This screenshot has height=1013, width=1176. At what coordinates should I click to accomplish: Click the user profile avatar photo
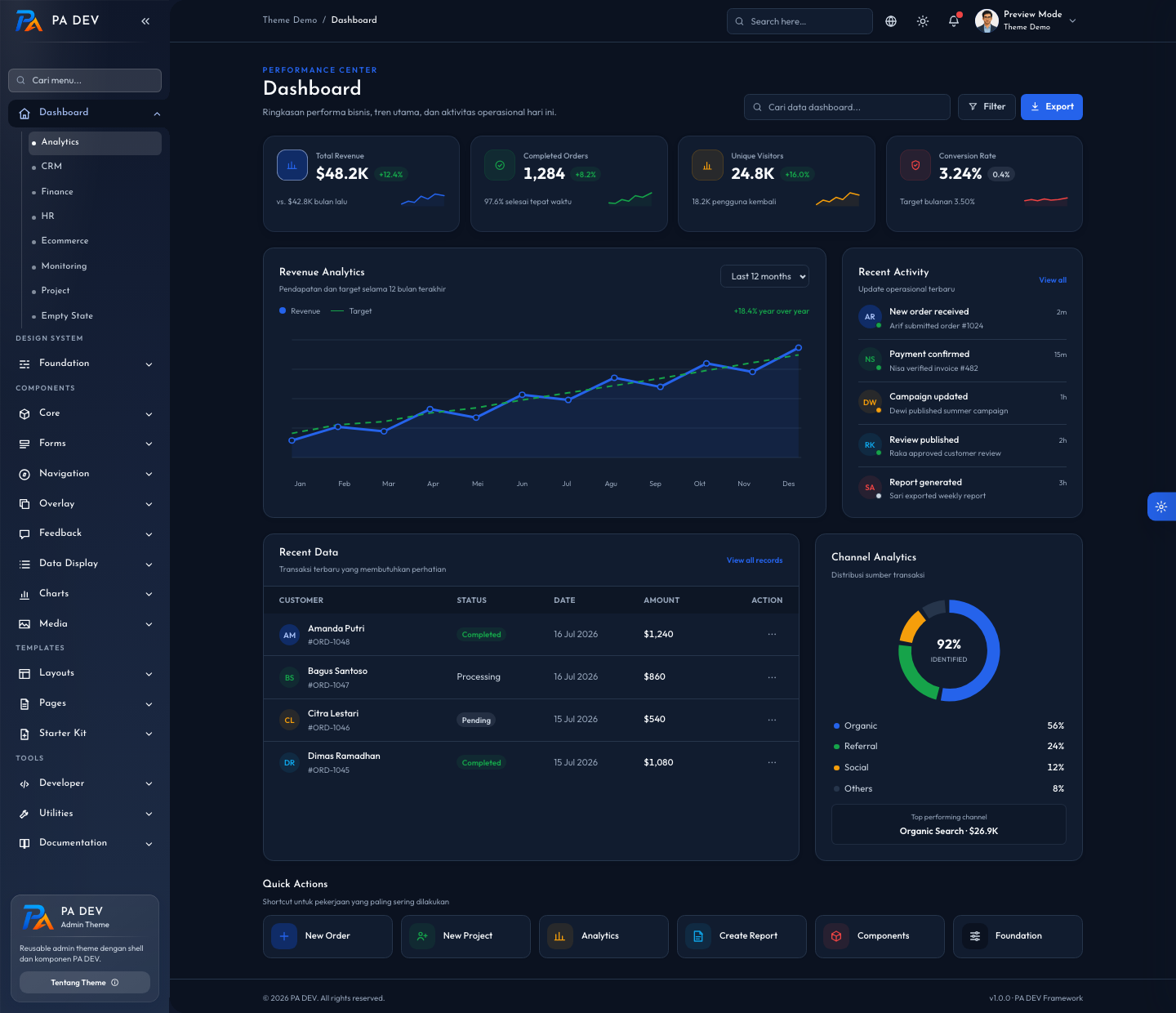point(987,20)
